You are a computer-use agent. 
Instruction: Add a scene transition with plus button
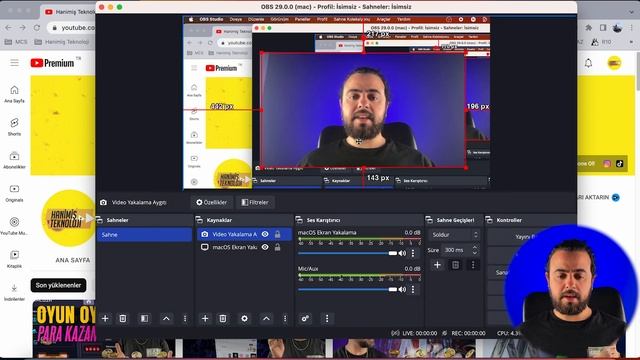point(437,265)
